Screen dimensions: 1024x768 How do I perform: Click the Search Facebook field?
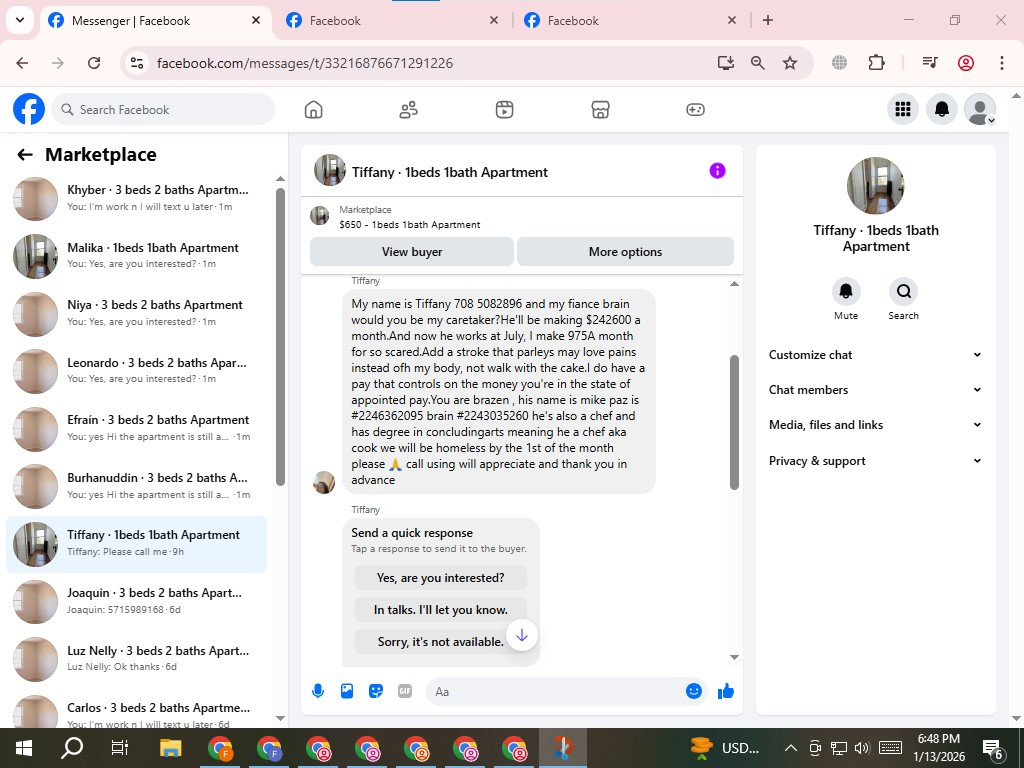[163, 110]
